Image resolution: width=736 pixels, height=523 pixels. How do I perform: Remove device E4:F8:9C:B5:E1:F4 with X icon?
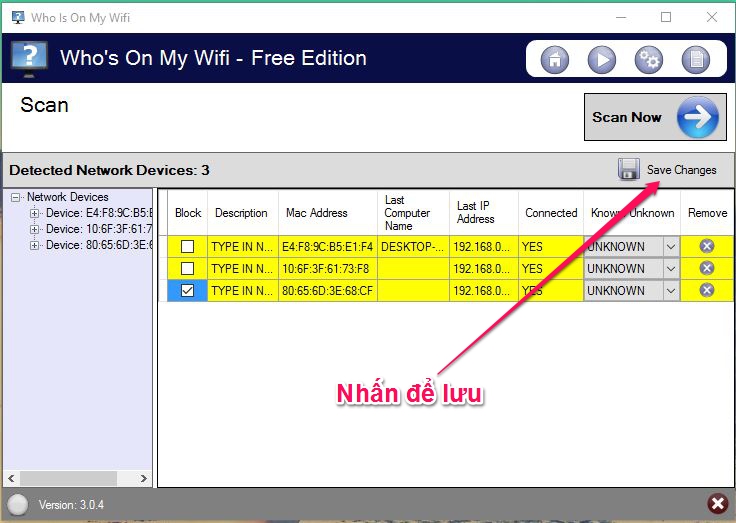707,246
